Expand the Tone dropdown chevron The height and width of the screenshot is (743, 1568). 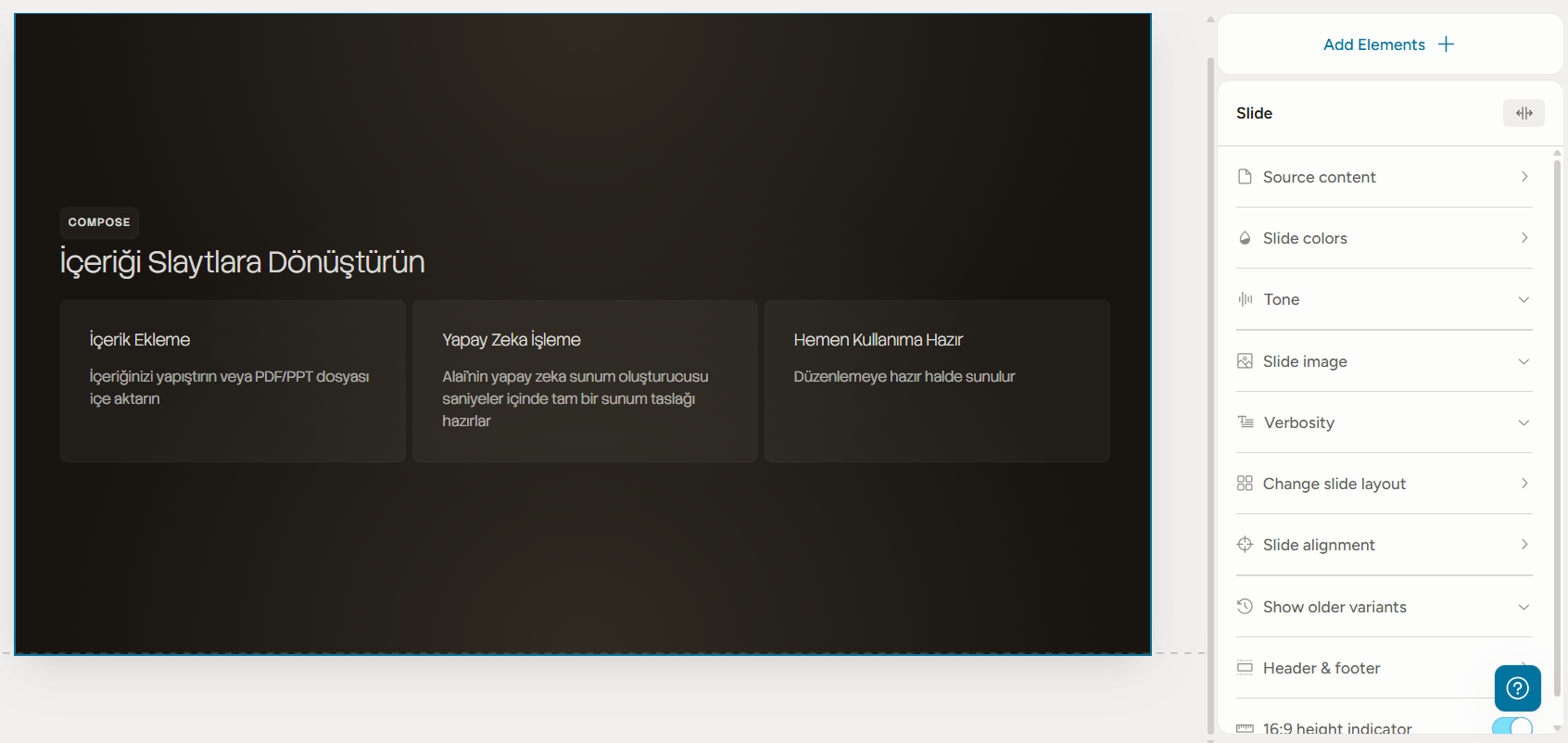(x=1524, y=299)
